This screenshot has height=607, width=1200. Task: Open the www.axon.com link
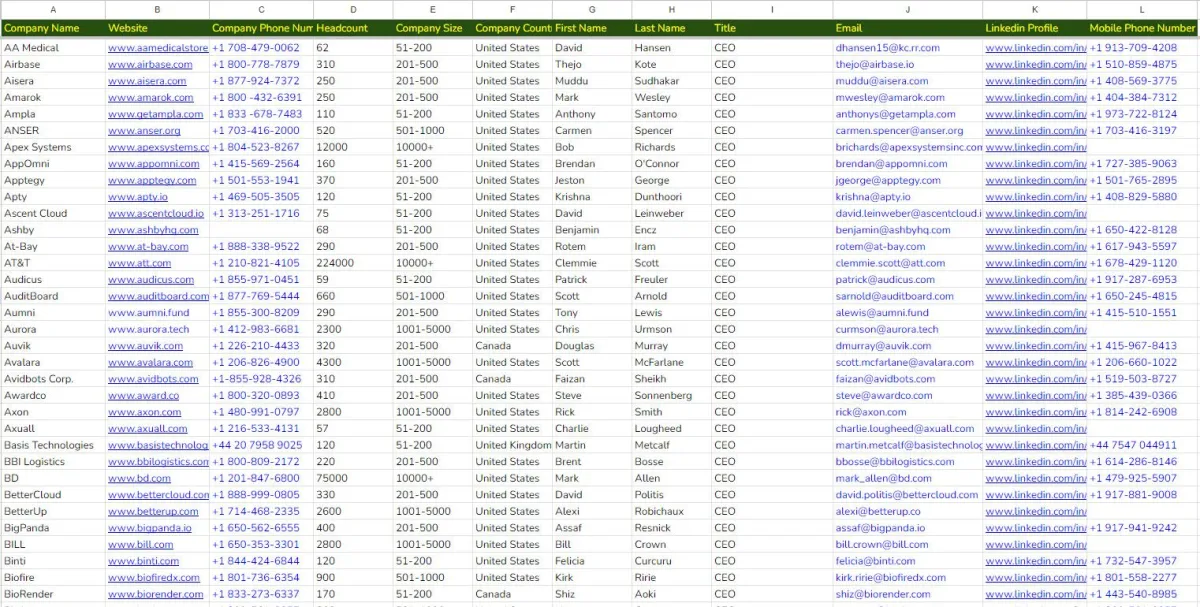[x=144, y=412]
